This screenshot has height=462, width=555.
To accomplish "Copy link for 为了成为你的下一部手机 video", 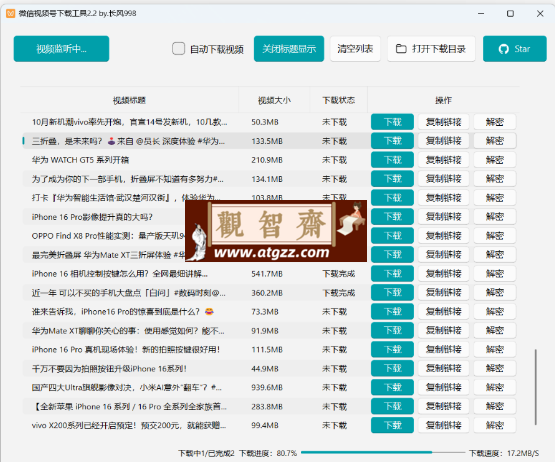I will (444, 179).
